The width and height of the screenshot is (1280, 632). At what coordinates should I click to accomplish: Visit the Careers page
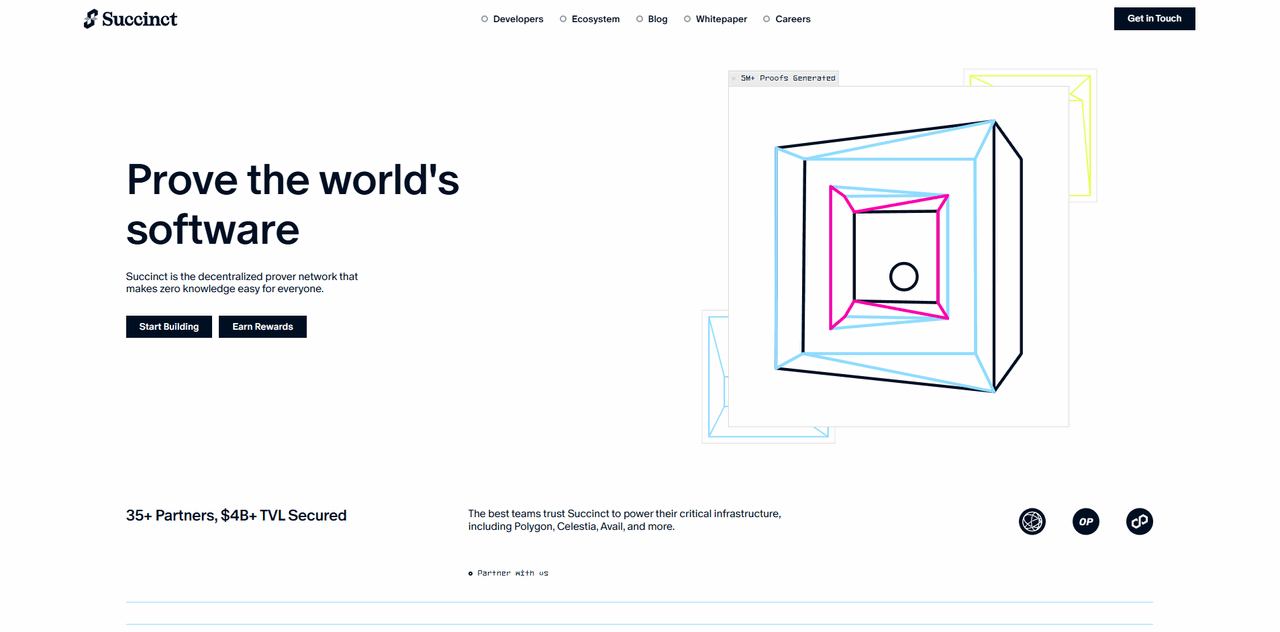click(792, 19)
